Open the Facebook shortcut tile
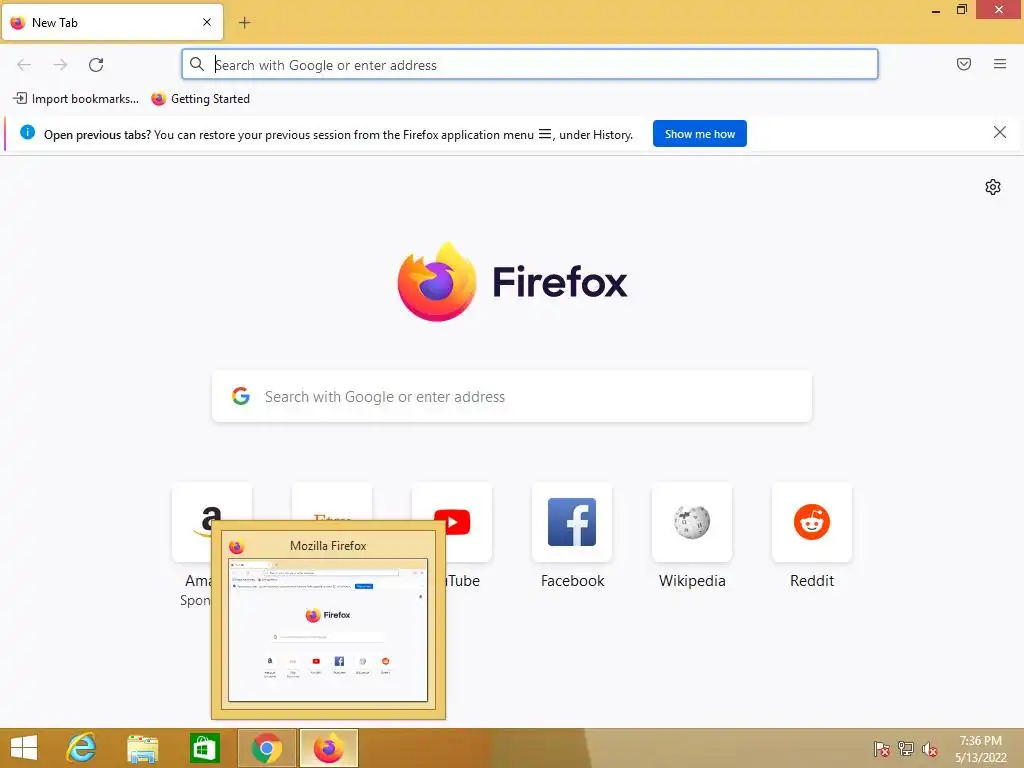The height and width of the screenshot is (768, 1024). pos(572,522)
